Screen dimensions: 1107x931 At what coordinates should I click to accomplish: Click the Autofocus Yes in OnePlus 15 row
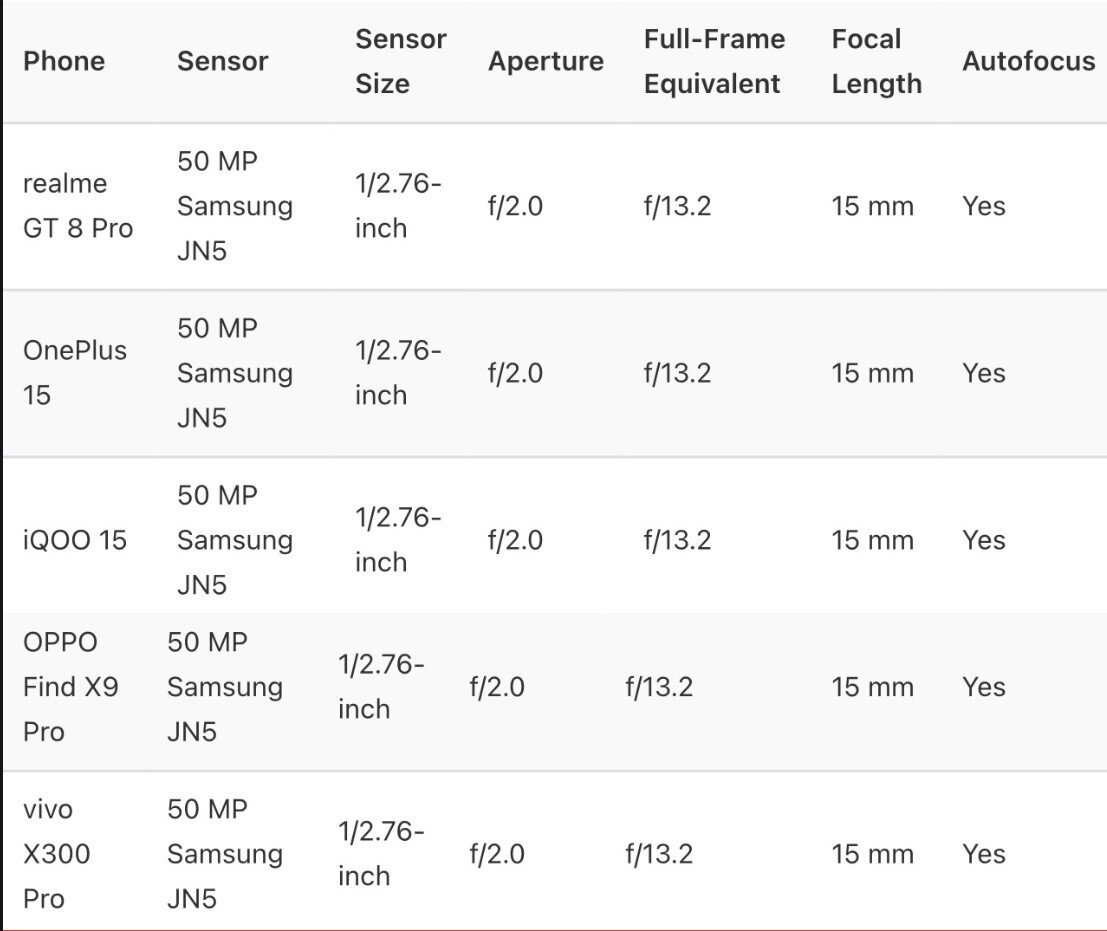coord(984,373)
